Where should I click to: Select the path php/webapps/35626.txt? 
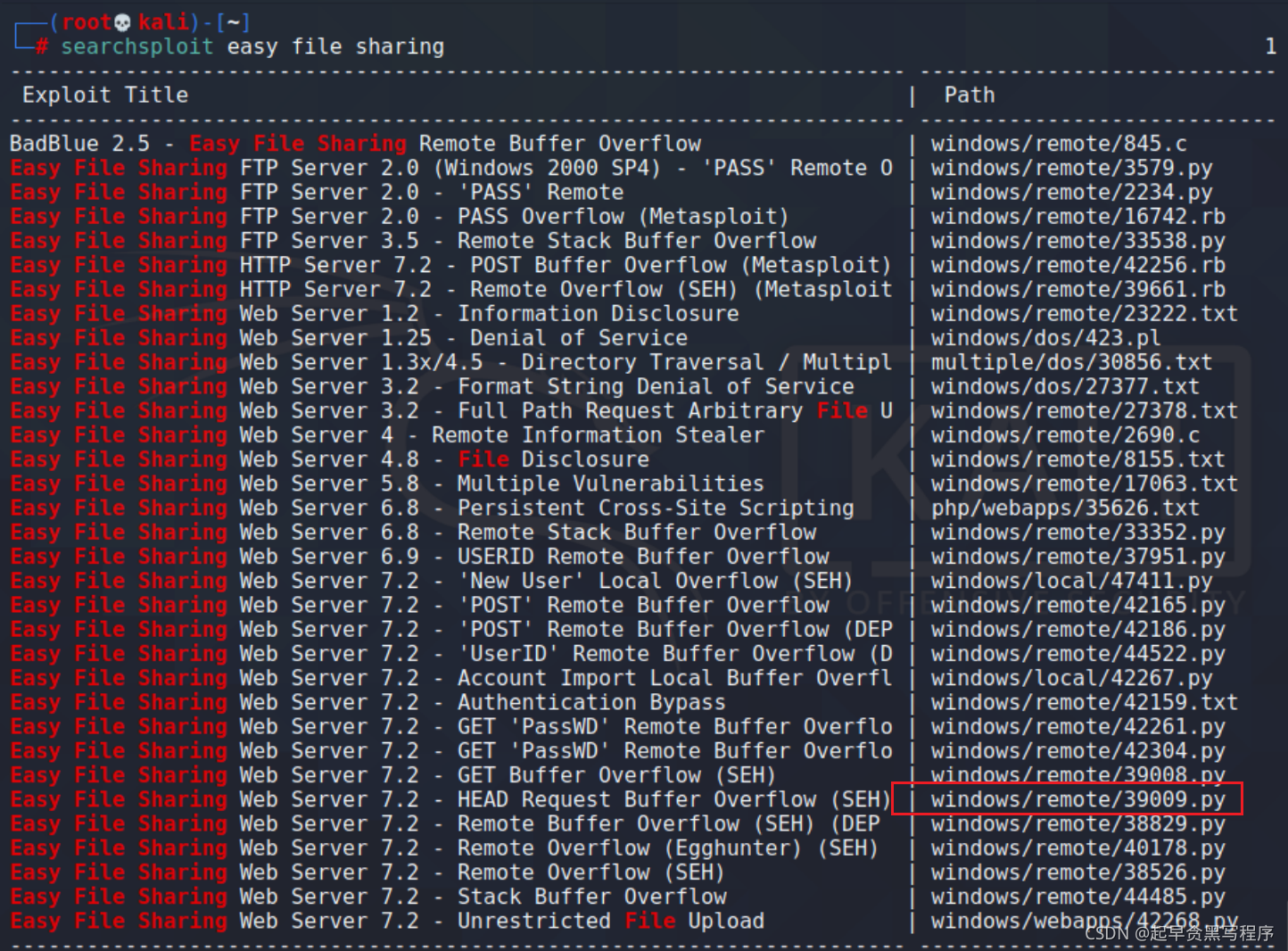point(1065,508)
